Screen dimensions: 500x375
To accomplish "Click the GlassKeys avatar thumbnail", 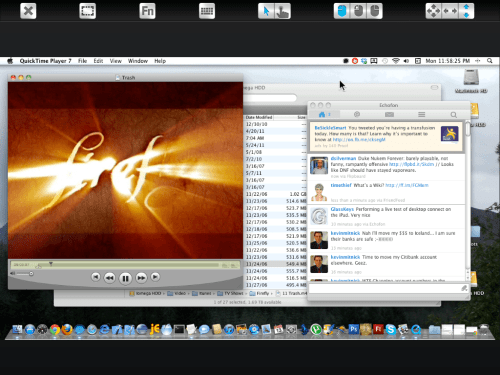I will point(319,216).
